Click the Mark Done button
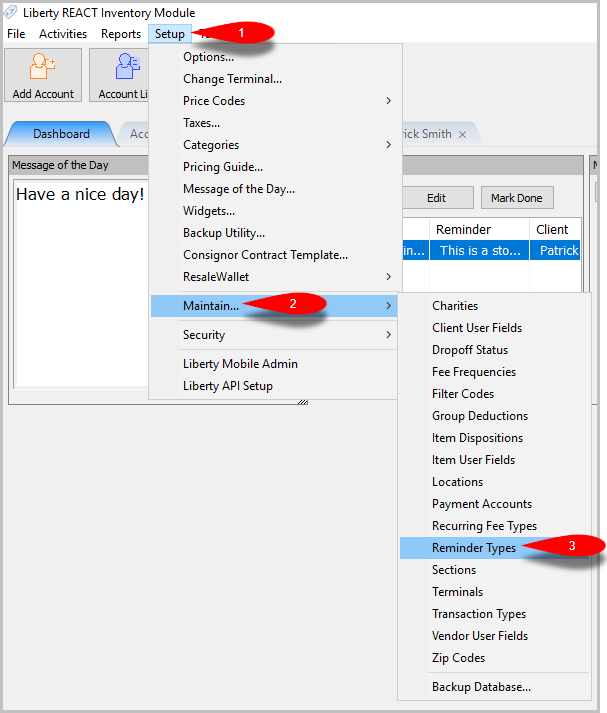Image resolution: width=607 pixels, height=713 pixels. click(517, 198)
